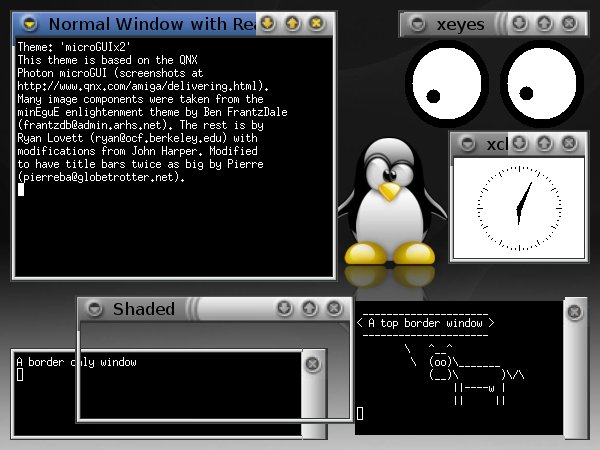
Task: Click the 'Theme: microGUIx2' line
Action: coord(74,47)
